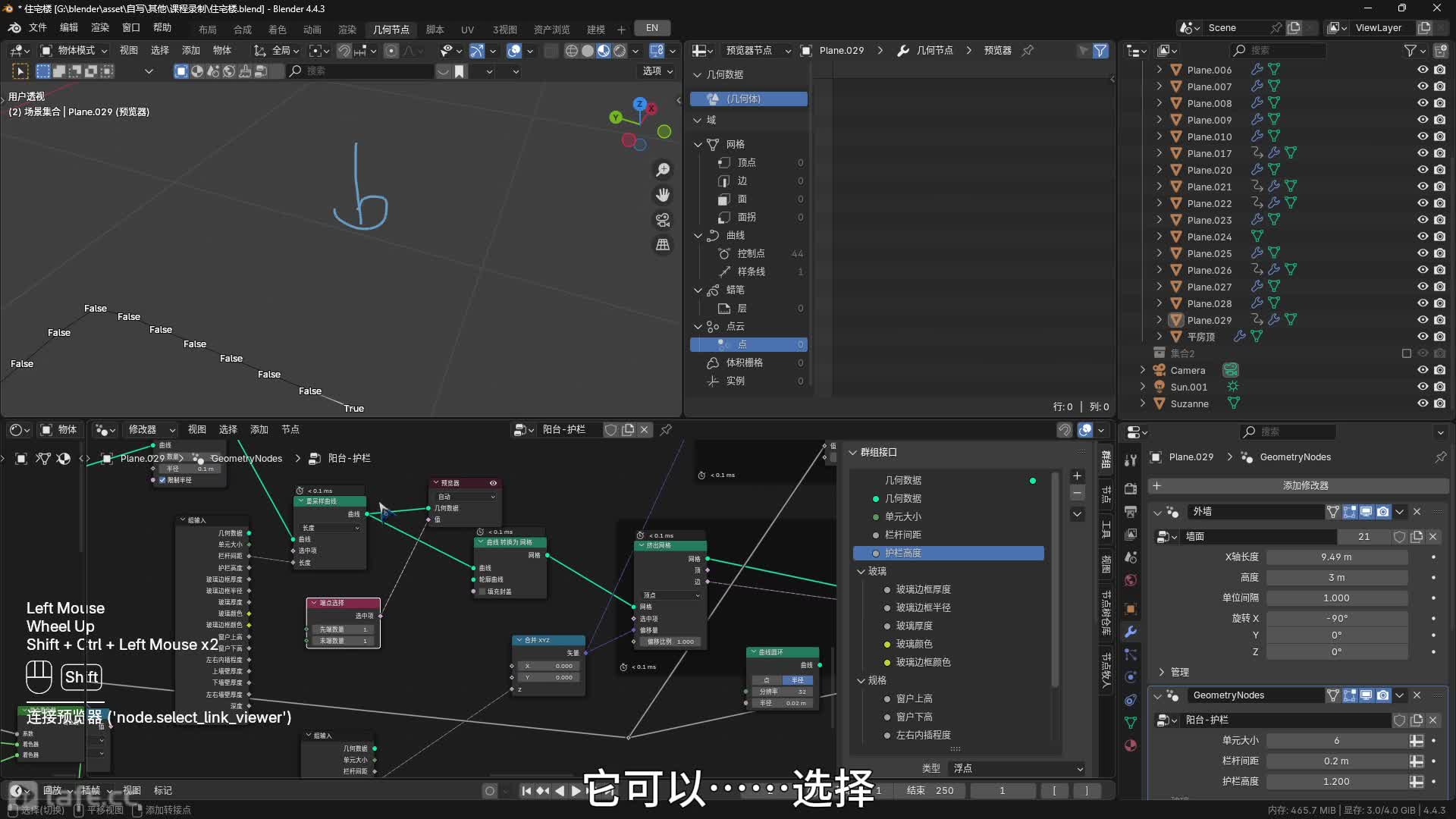Adjust the 栏杆间距 0.2 m slider
1456x819 pixels.
point(1336,761)
